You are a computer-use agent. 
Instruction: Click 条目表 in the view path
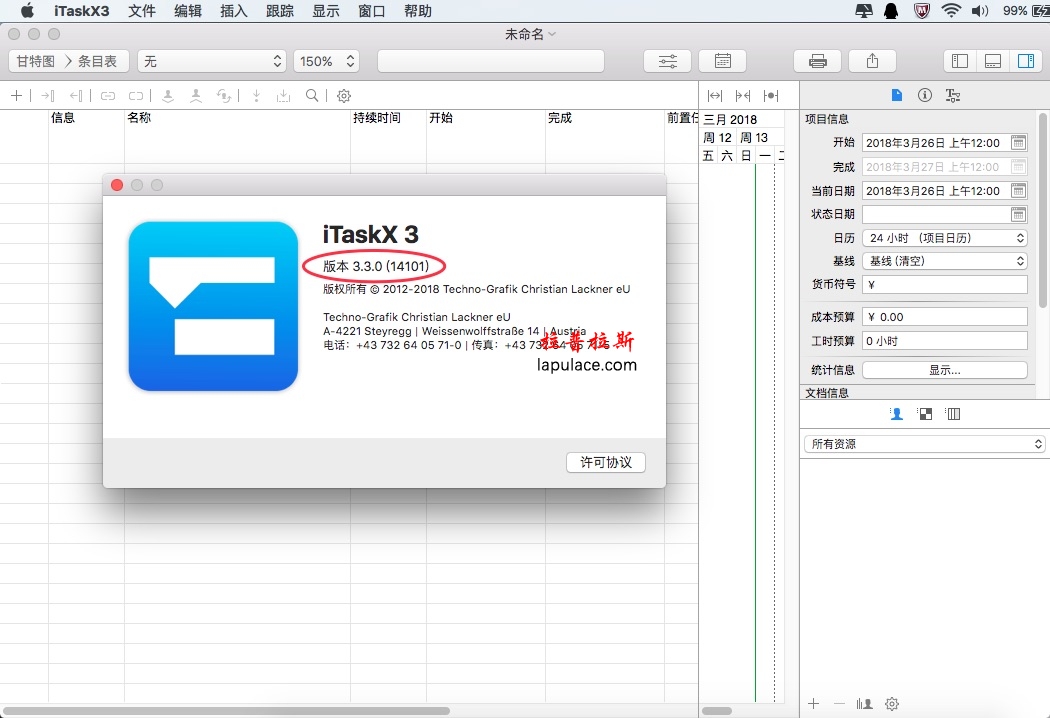pos(97,61)
